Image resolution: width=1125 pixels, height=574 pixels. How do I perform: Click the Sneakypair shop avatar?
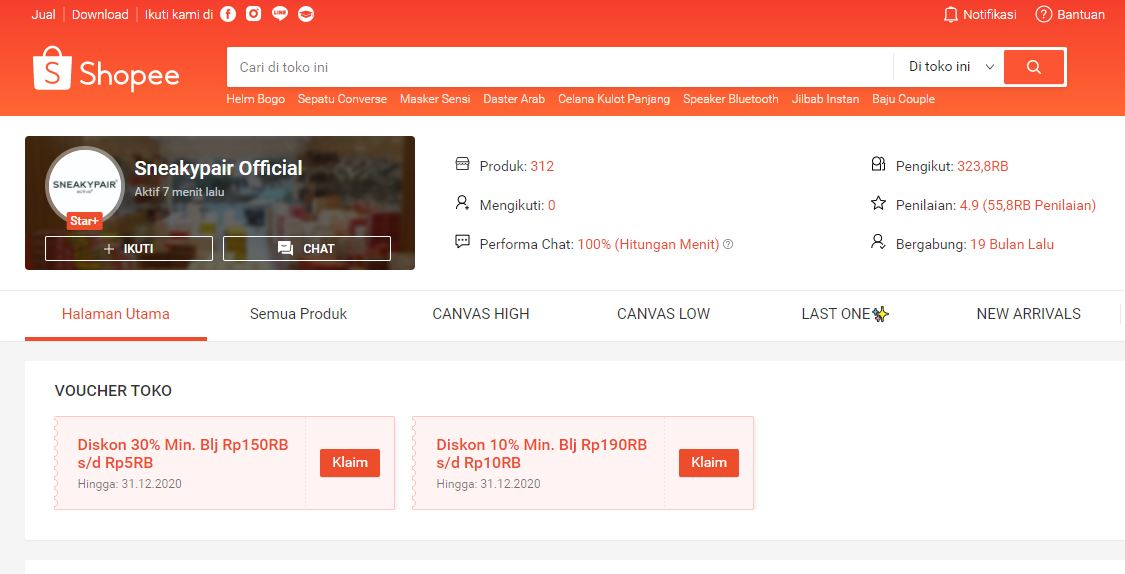(85, 185)
